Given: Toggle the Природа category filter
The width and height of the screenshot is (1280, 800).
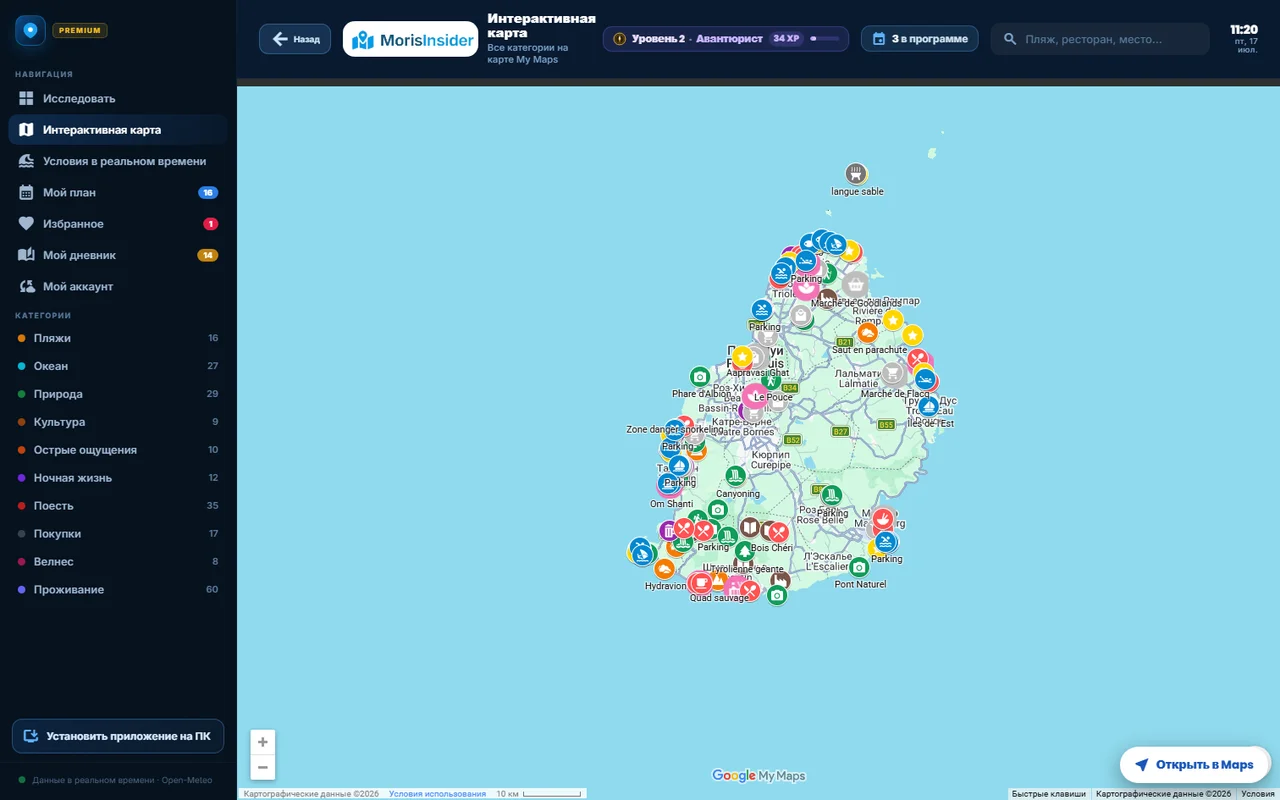Looking at the screenshot, I should [118, 394].
